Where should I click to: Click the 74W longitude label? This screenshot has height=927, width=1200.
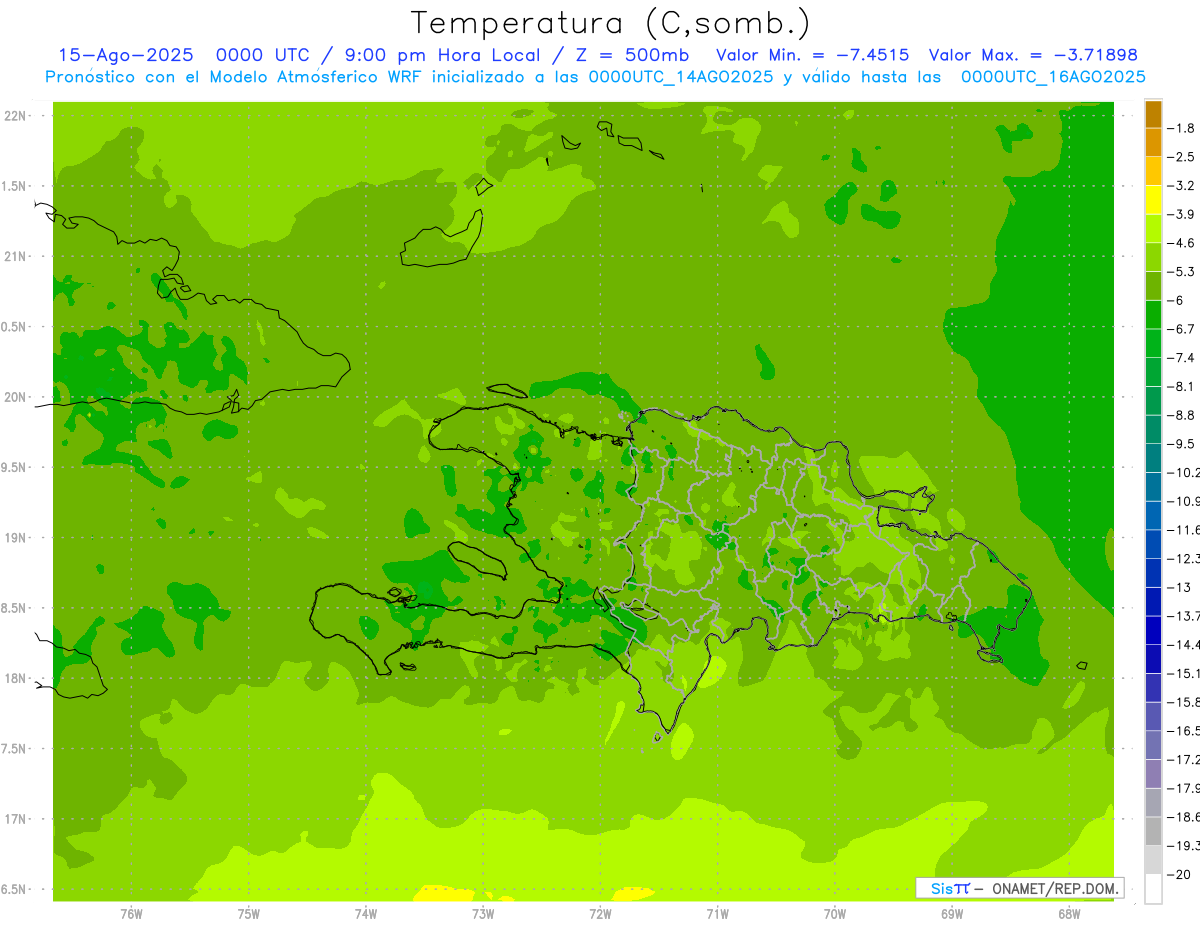(x=366, y=914)
